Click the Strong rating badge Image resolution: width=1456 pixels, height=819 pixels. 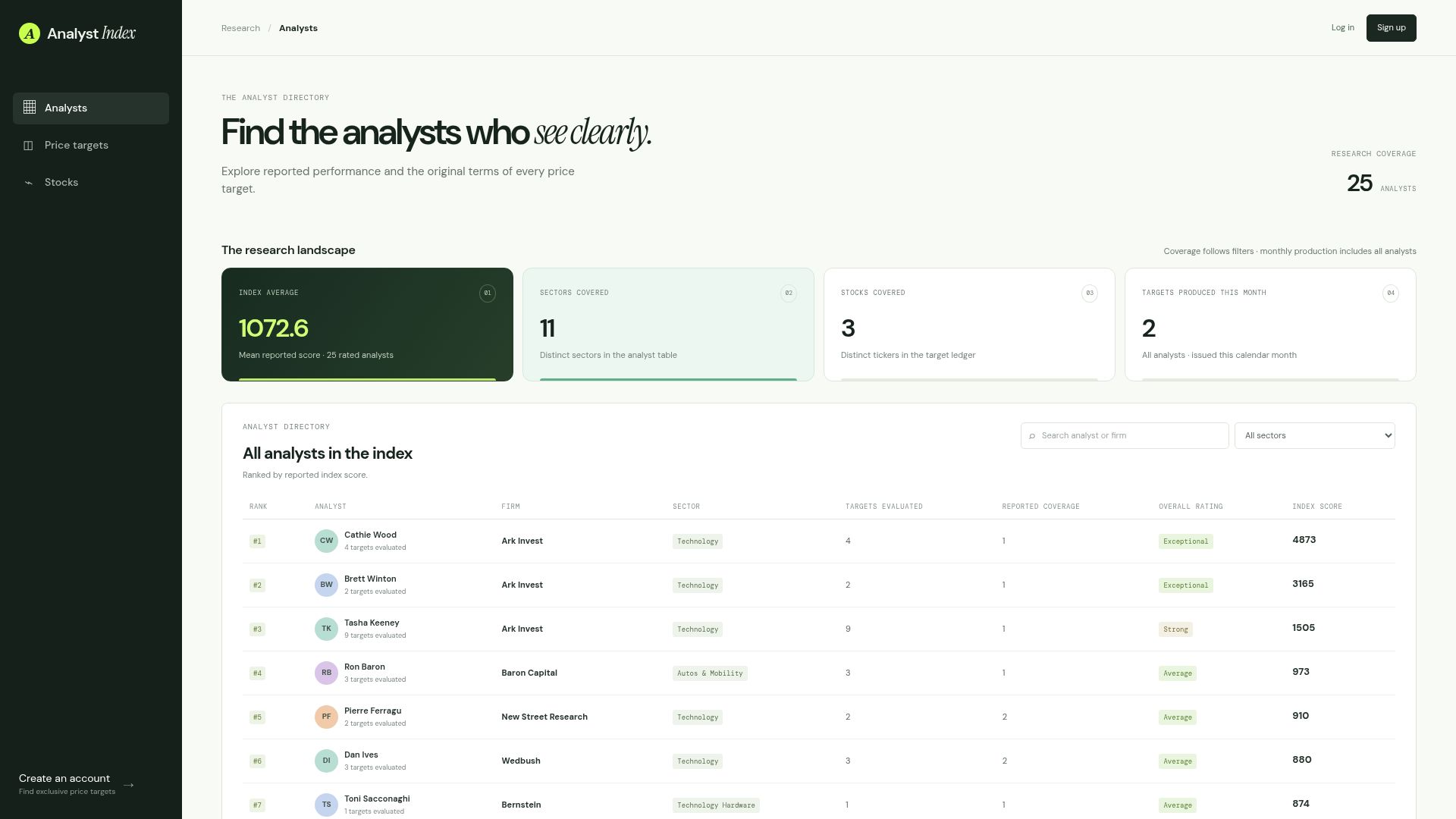pyautogui.click(x=1175, y=629)
